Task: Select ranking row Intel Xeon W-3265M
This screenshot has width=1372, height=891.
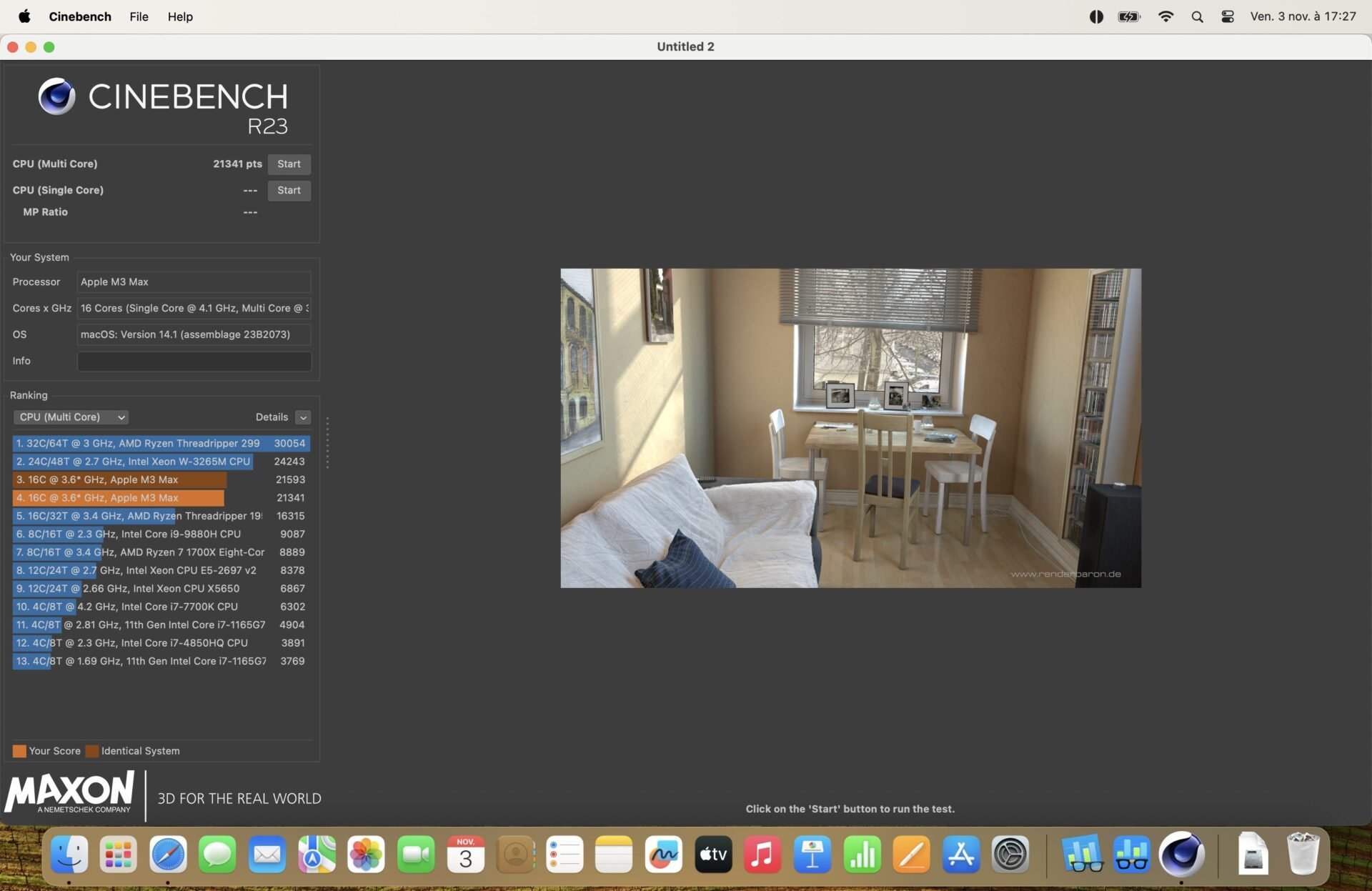Action: pos(161,462)
